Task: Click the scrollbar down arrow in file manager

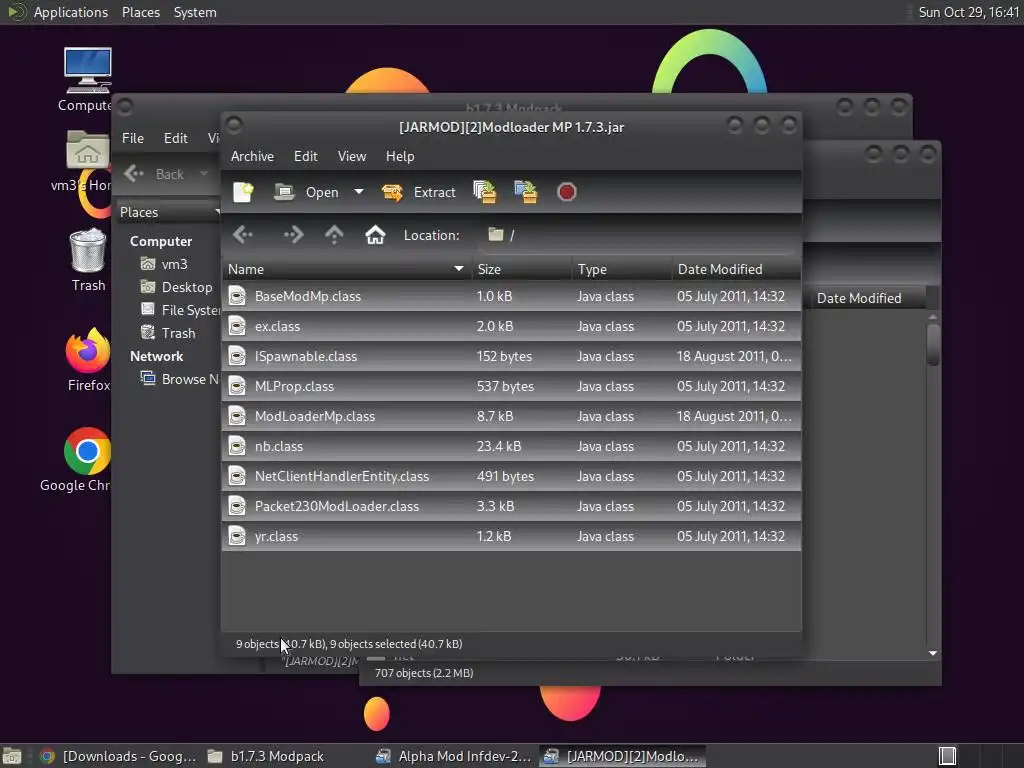Action: [933, 653]
